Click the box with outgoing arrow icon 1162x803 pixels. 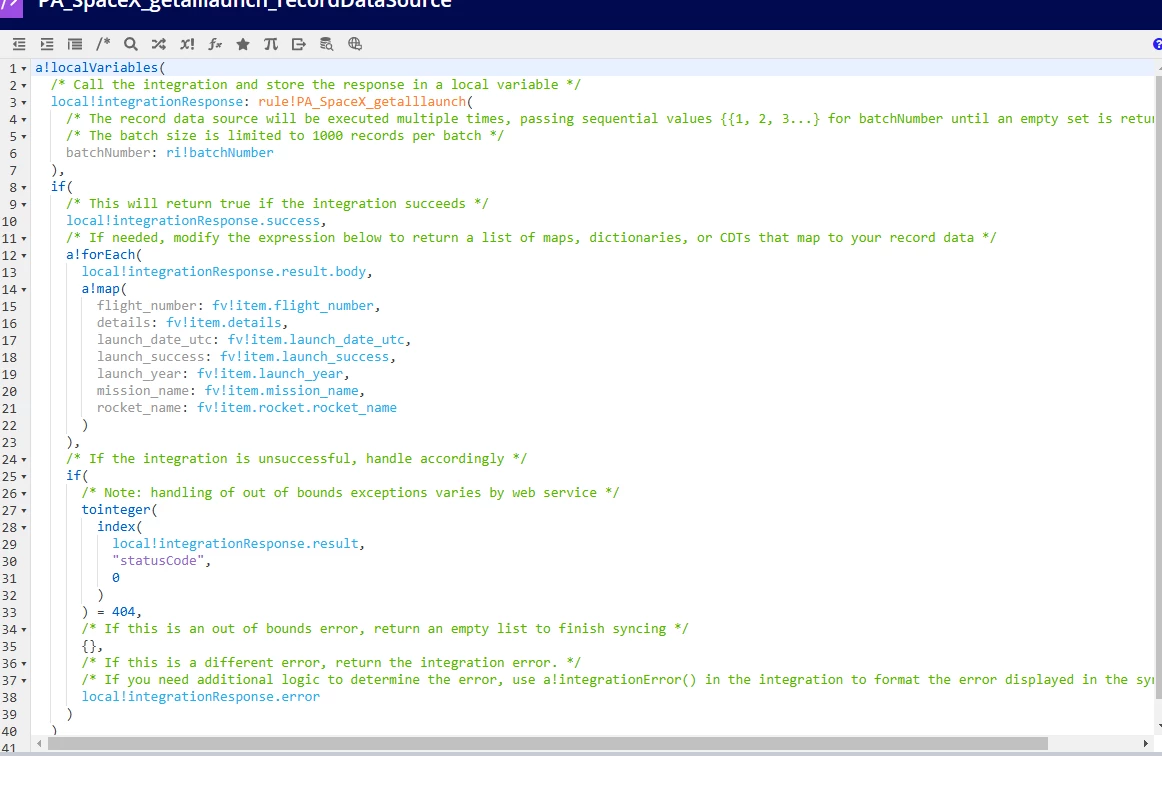[x=299, y=44]
